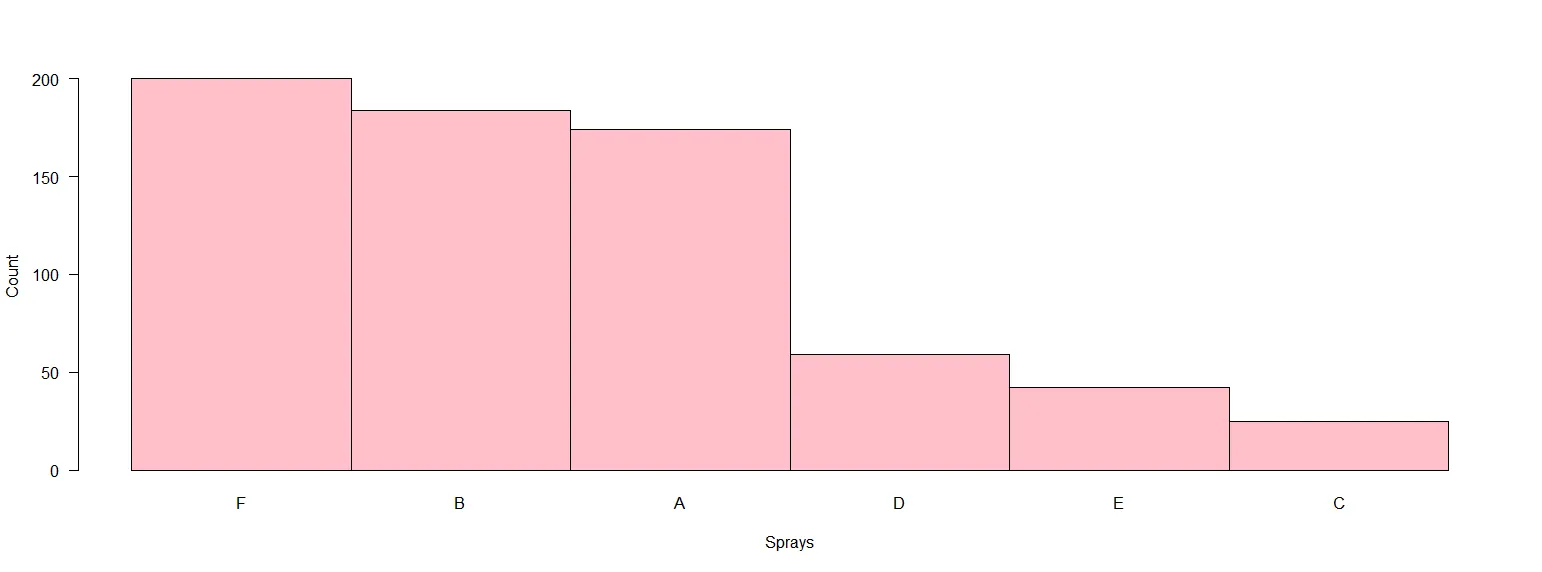Image resolution: width=1542 pixels, height=572 pixels.
Task: Click the pink bar for spray B
Action: point(460,290)
